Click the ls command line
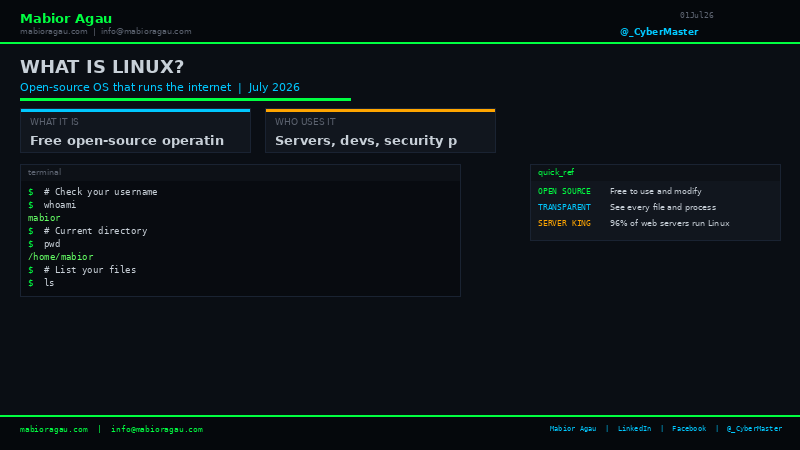Screen dimensions: 800x450 pyautogui.click(x=49, y=283)
